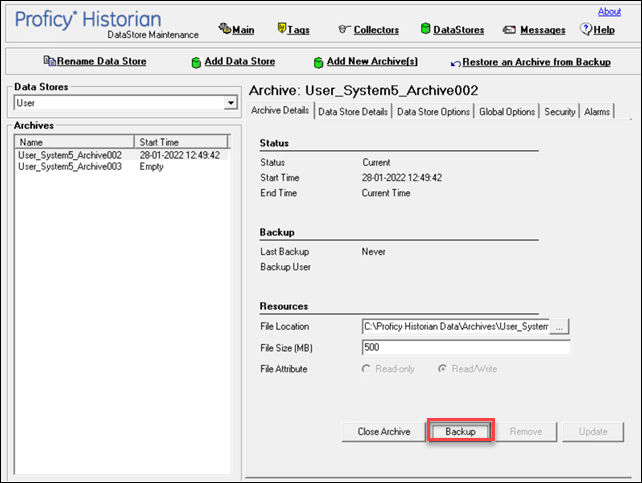Viewport: 642px width, 483px height.
Task: Click the Restore Archive arrow icon
Action: pos(455,63)
